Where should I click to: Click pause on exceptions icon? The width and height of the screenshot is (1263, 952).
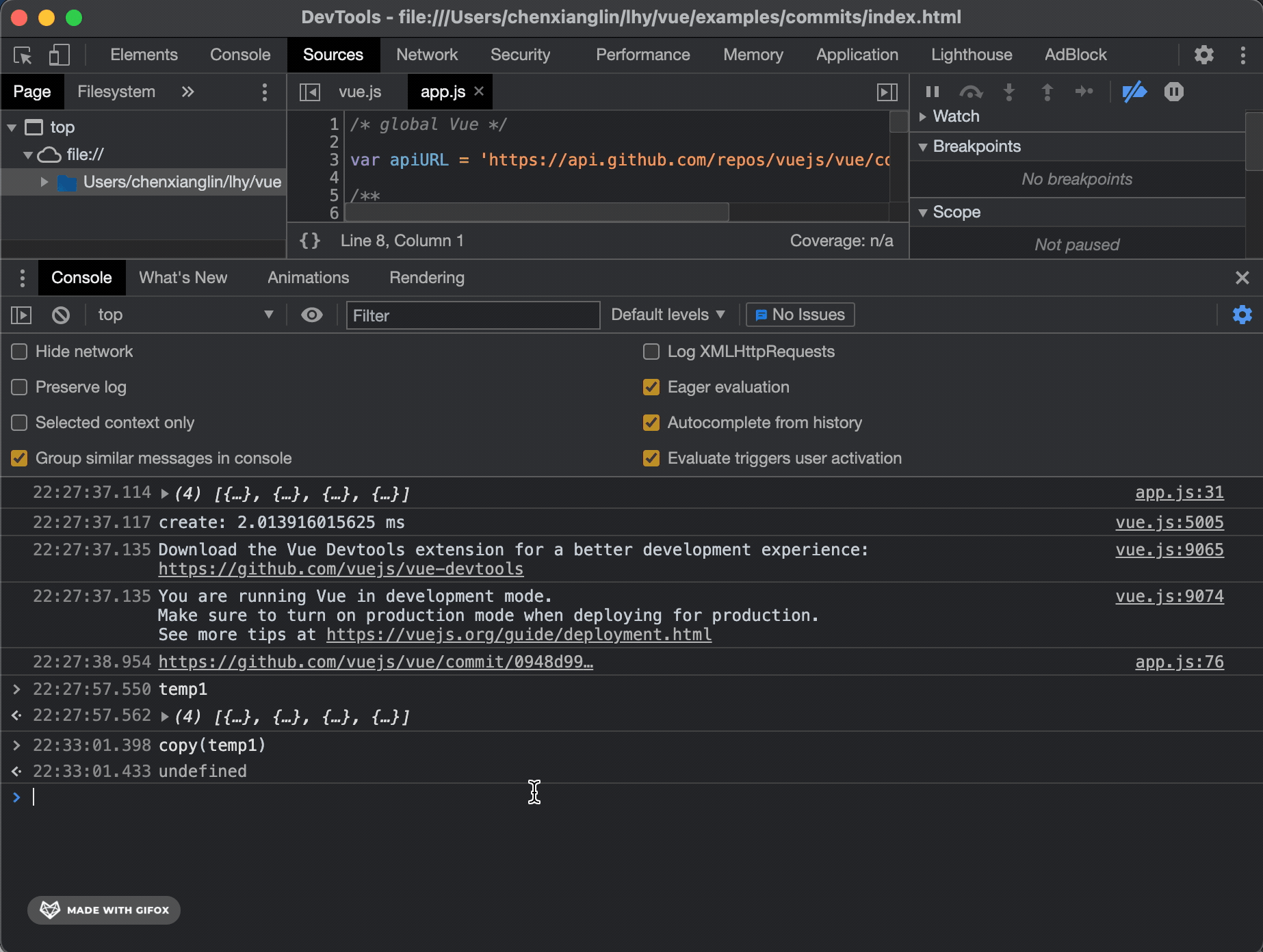click(x=1173, y=92)
